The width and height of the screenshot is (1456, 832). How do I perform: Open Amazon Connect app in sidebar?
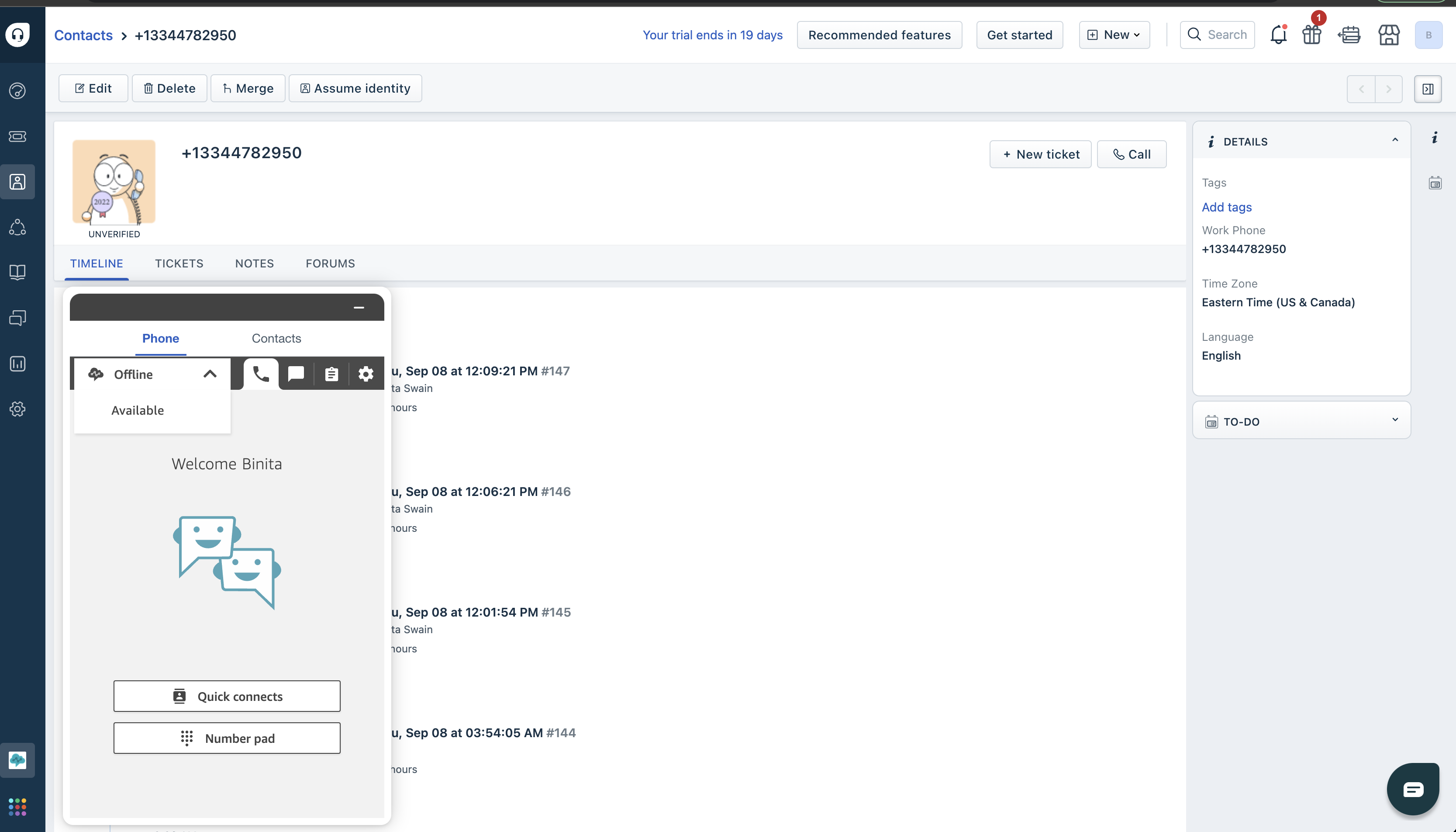(x=17, y=760)
